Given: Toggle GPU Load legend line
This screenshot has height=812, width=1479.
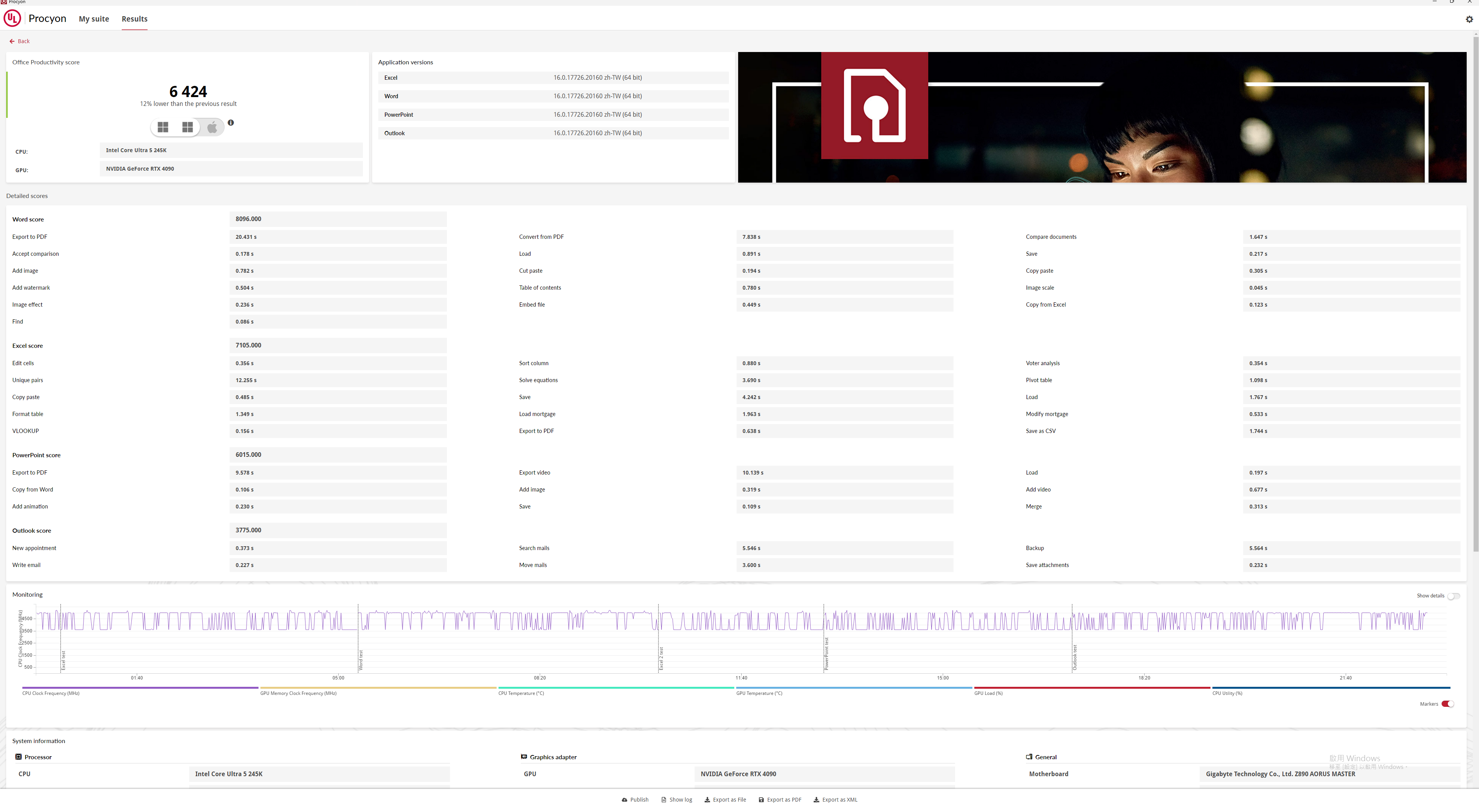Looking at the screenshot, I should click(x=1092, y=688).
